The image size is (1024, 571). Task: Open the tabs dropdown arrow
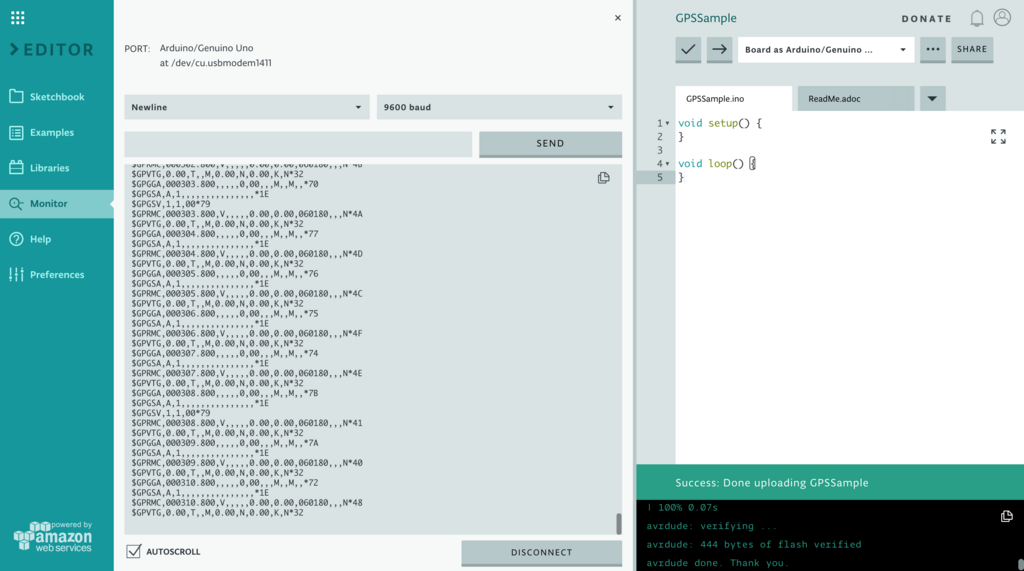pyautogui.click(x=933, y=99)
